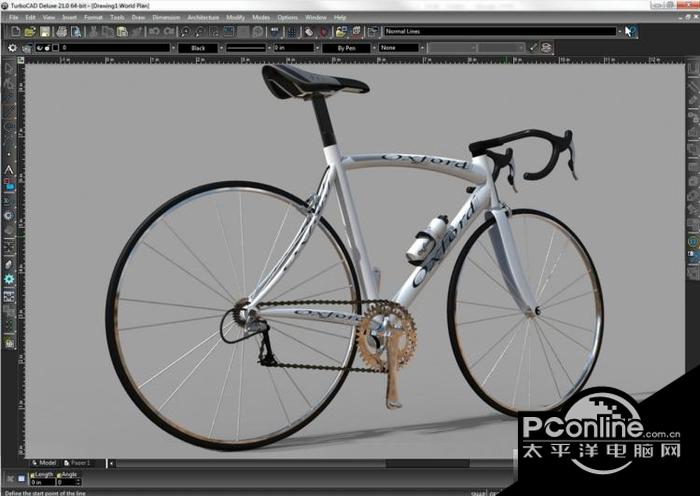Click the Length input field
This screenshot has height=496, width=700.
pyautogui.click(x=42, y=482)
